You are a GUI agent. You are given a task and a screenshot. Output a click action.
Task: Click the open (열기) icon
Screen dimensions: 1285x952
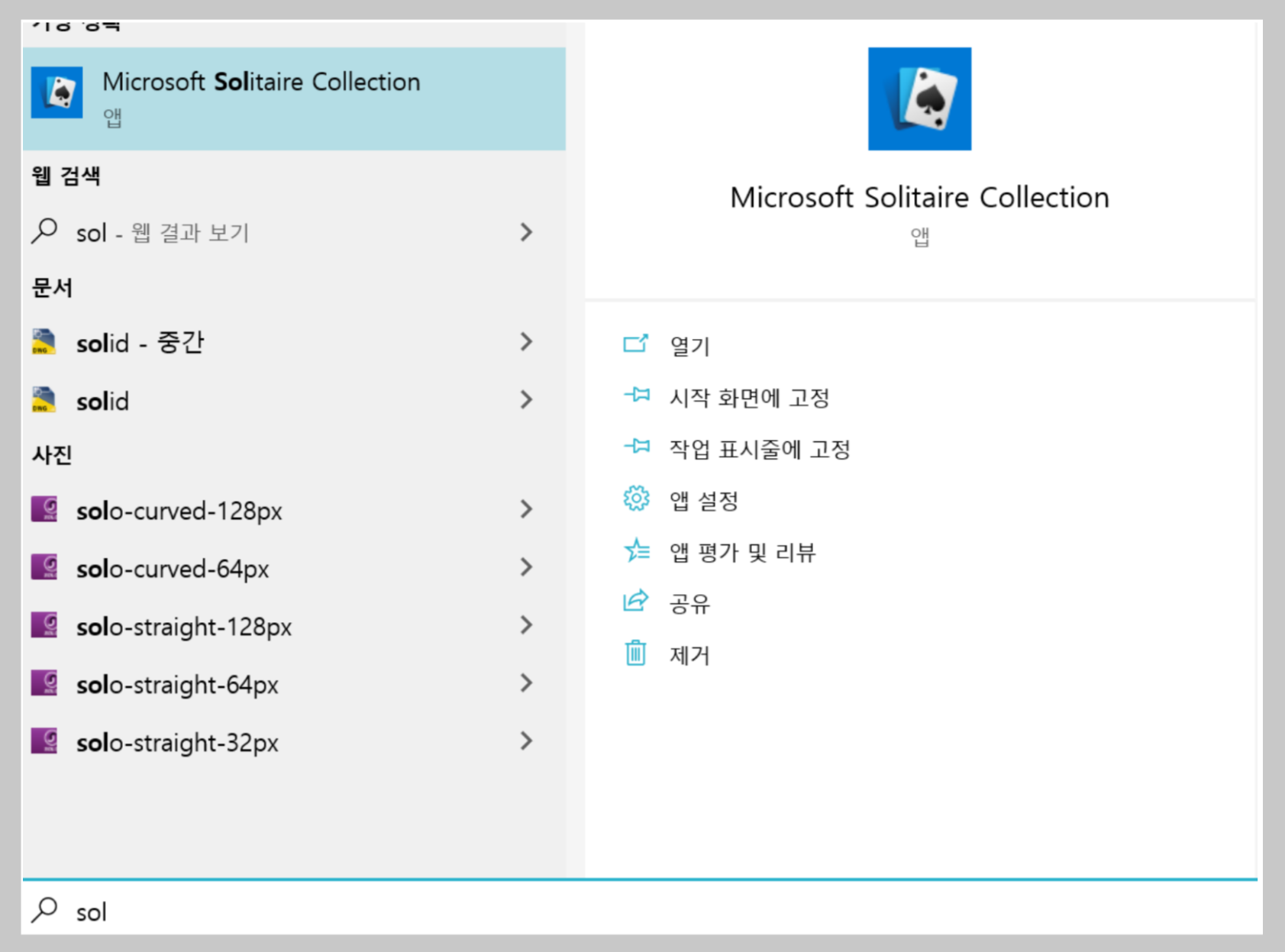coord(636,344)
